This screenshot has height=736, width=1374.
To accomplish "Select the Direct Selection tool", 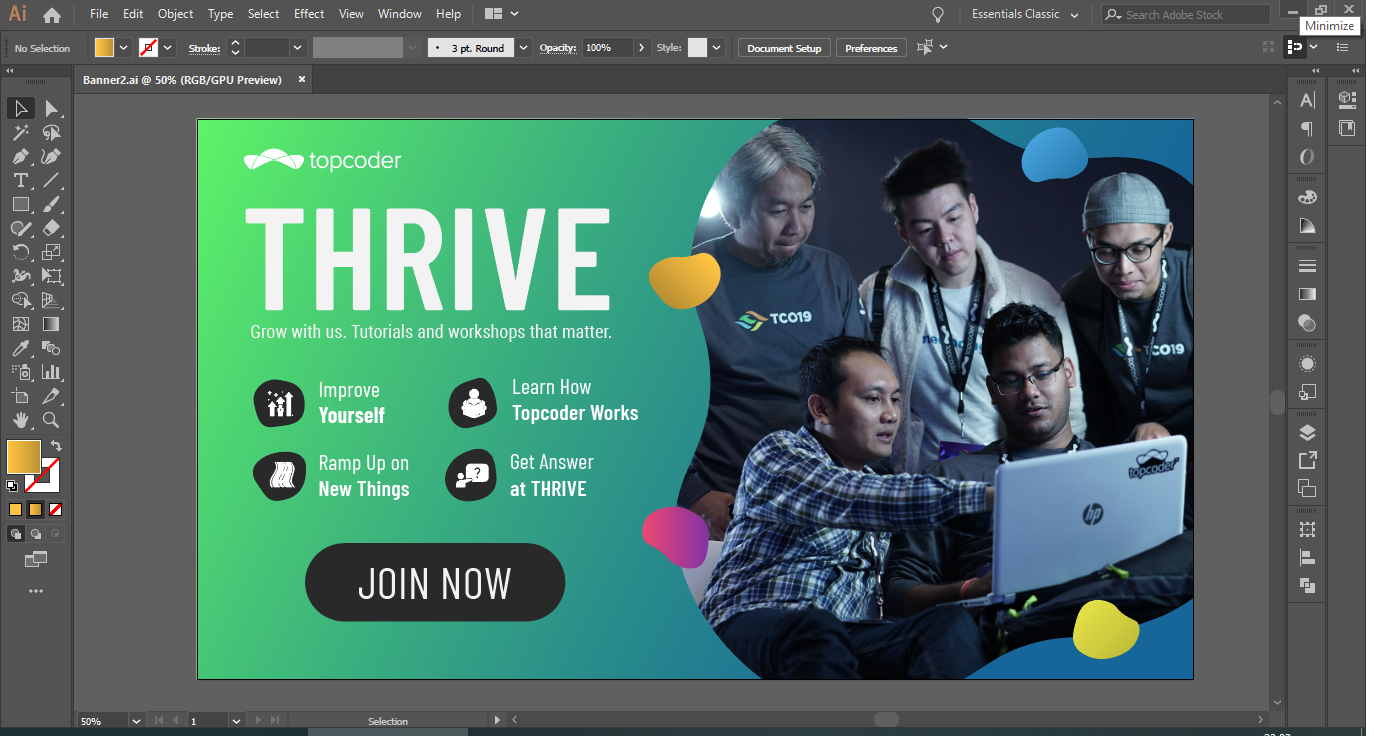I will tap(51, 108).
